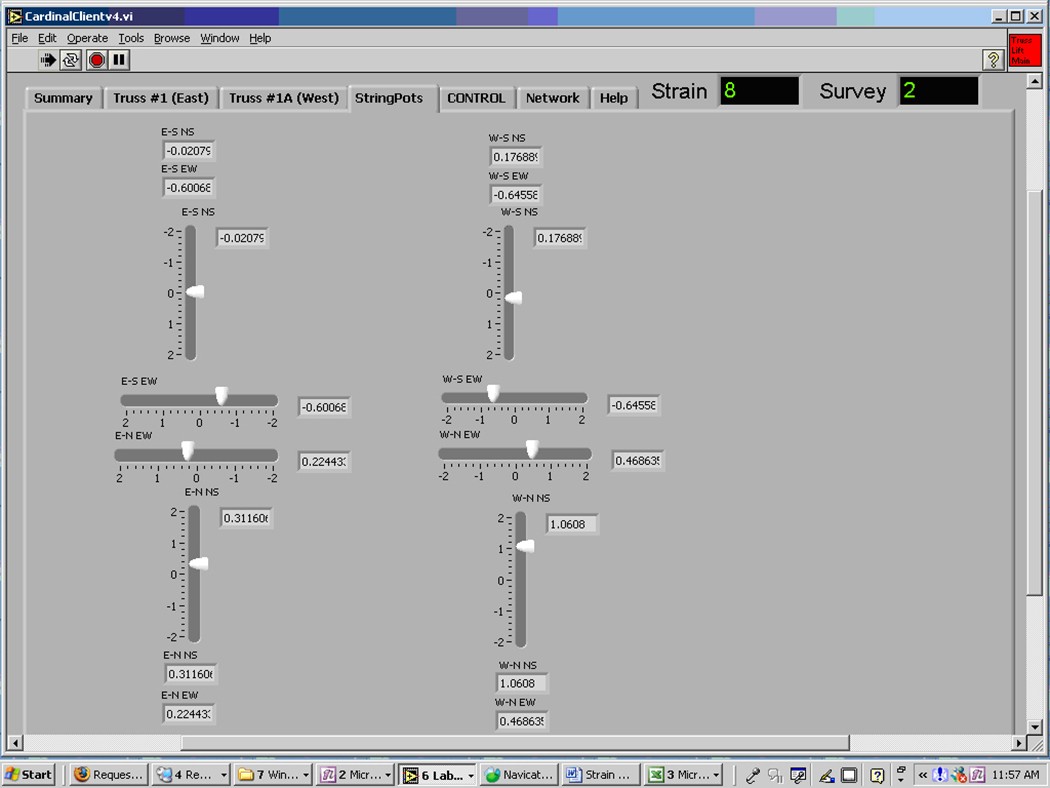Click the W-N NS vertical slider handle
This screenshot has width=1050, height=788.
(x=524, y=546)
